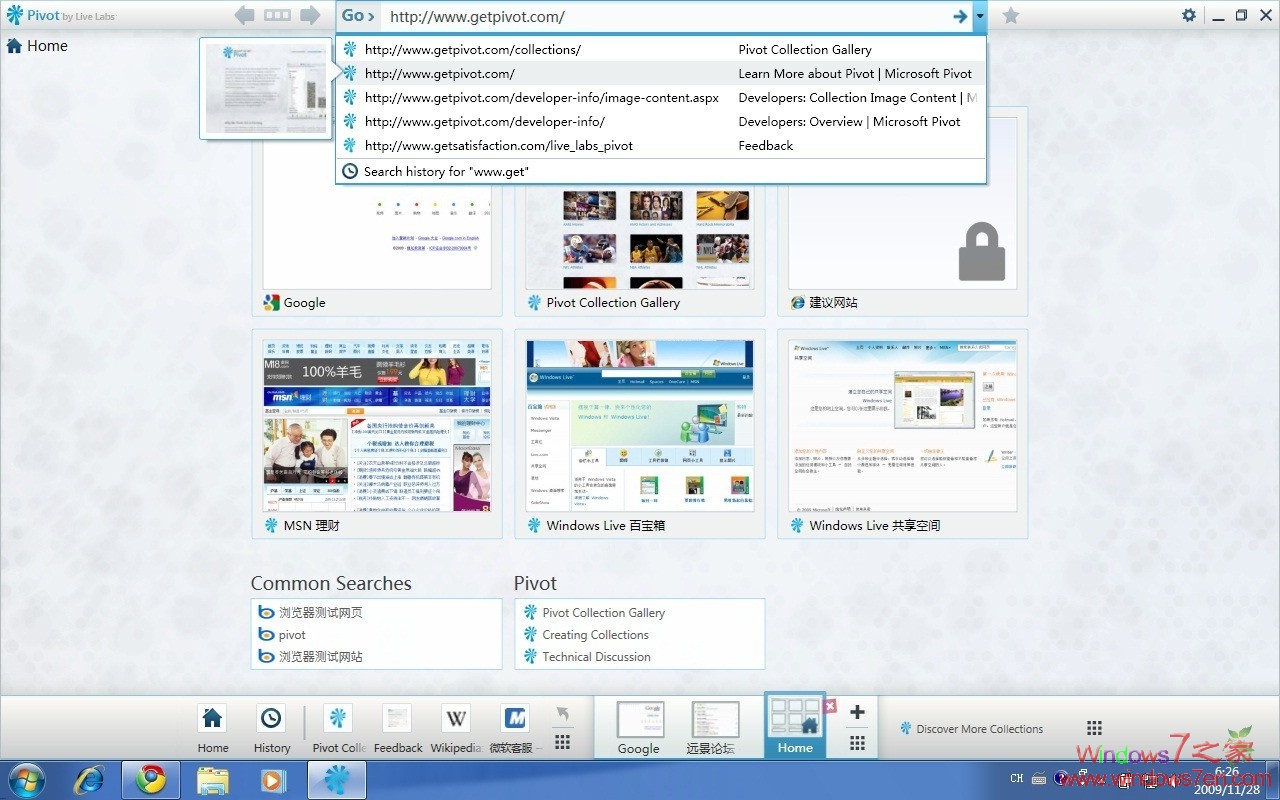
Task: Click the Pivot Collection favorite icon
Action: click(339, 728)
